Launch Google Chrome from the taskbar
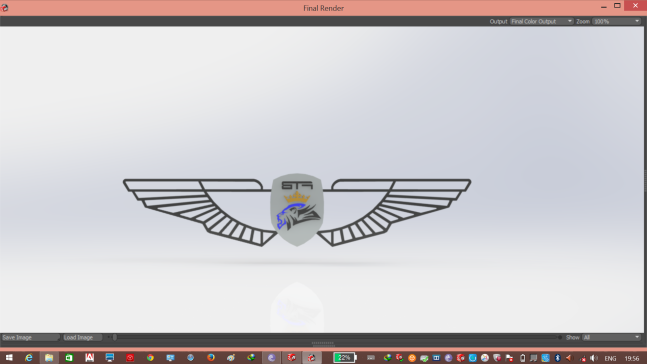Viewport: 647px width, 364px height. pyautogui.click(x=150, y=358)
